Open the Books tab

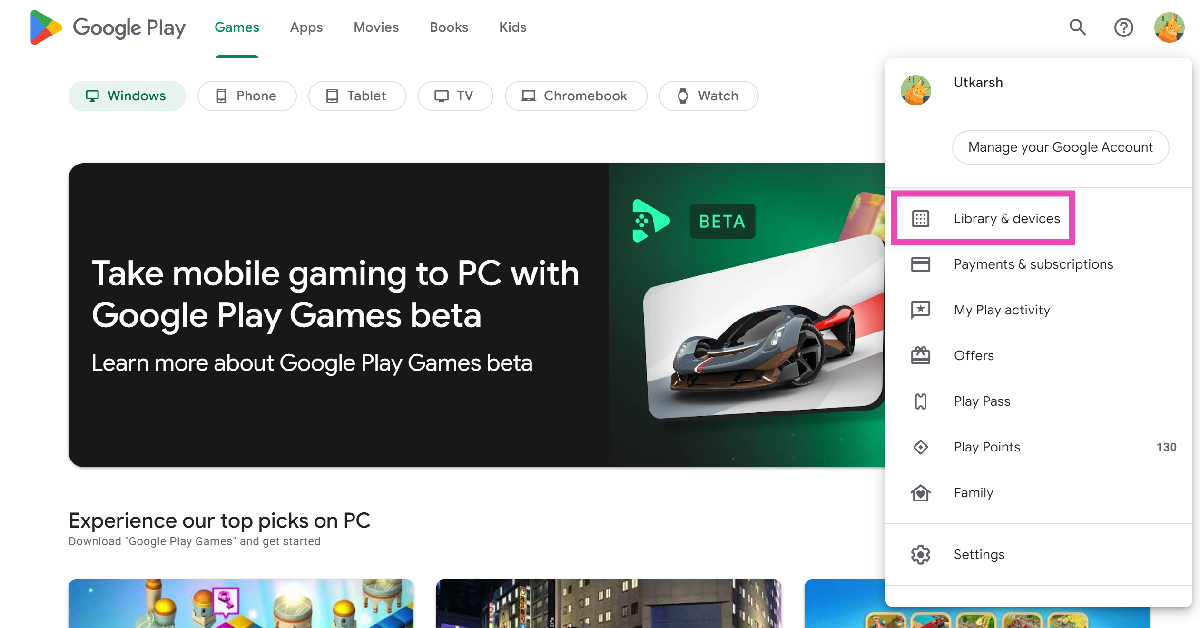point(449,28)
